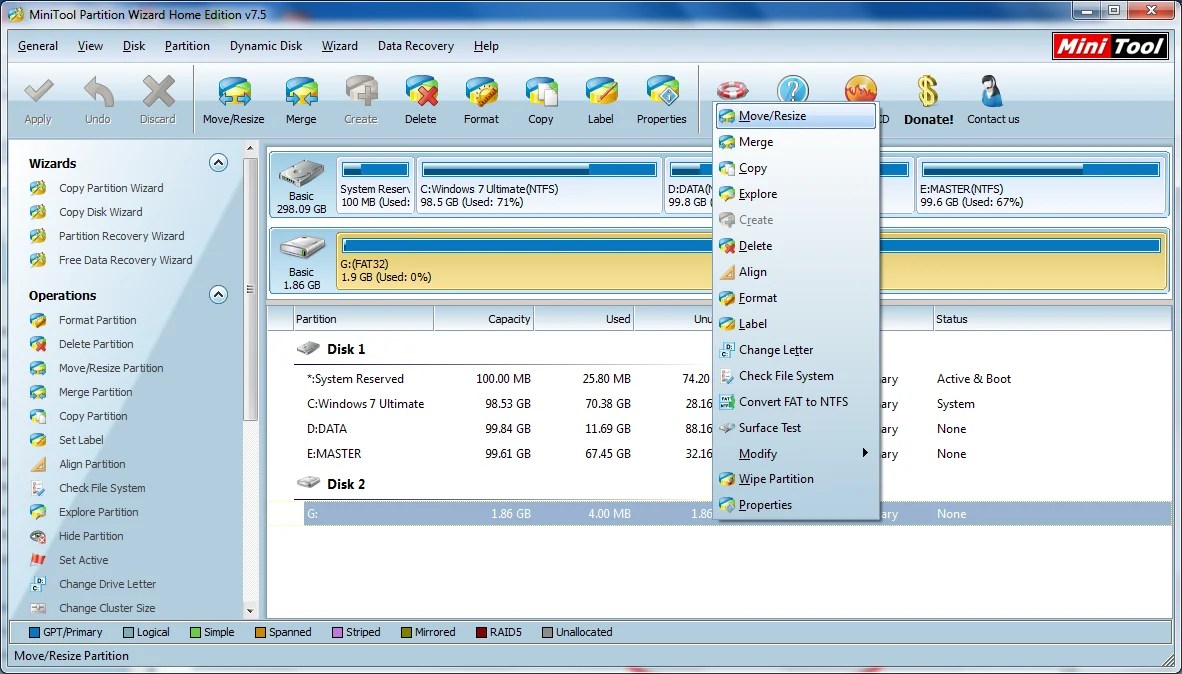
Task: Select Hide Partition in the Operations panel
Action: click(91, 536)
